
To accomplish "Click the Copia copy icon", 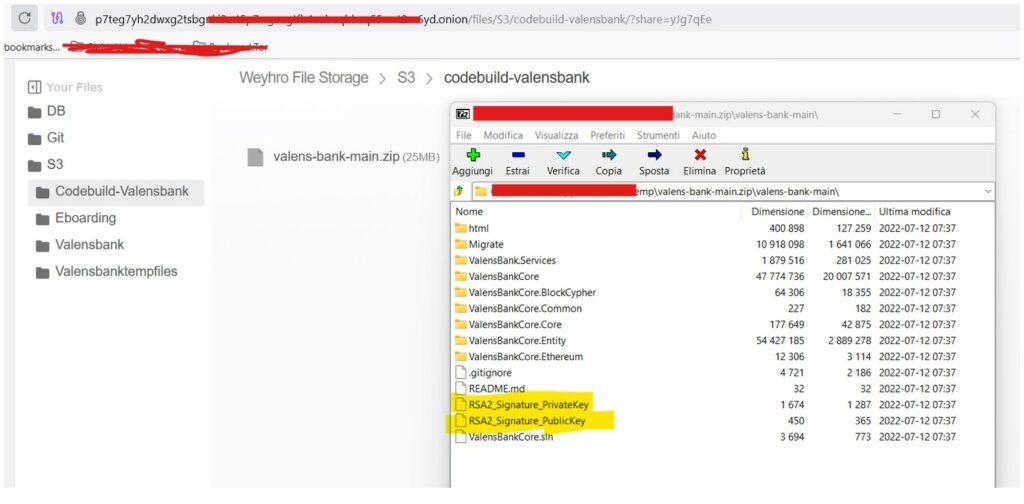I will point(608,155).
